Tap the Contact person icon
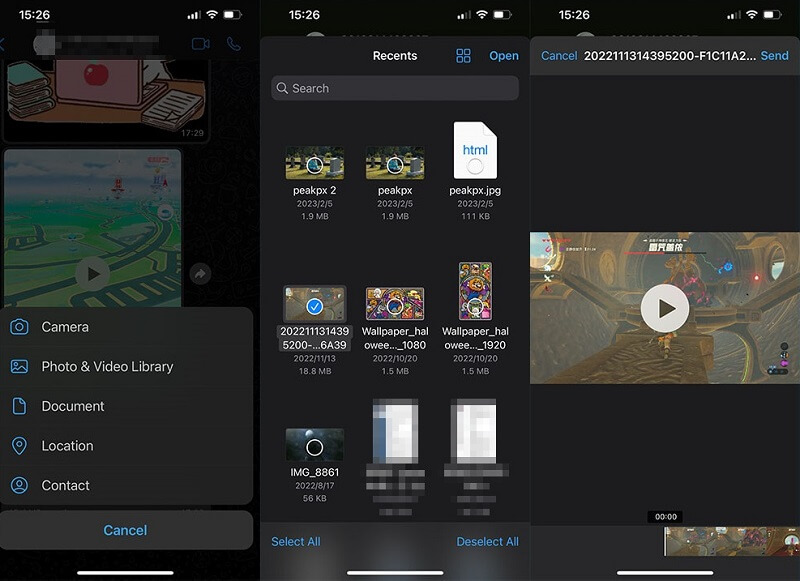Screen dimensions: 800x581 pyautogui.click(x=19, y=485)
